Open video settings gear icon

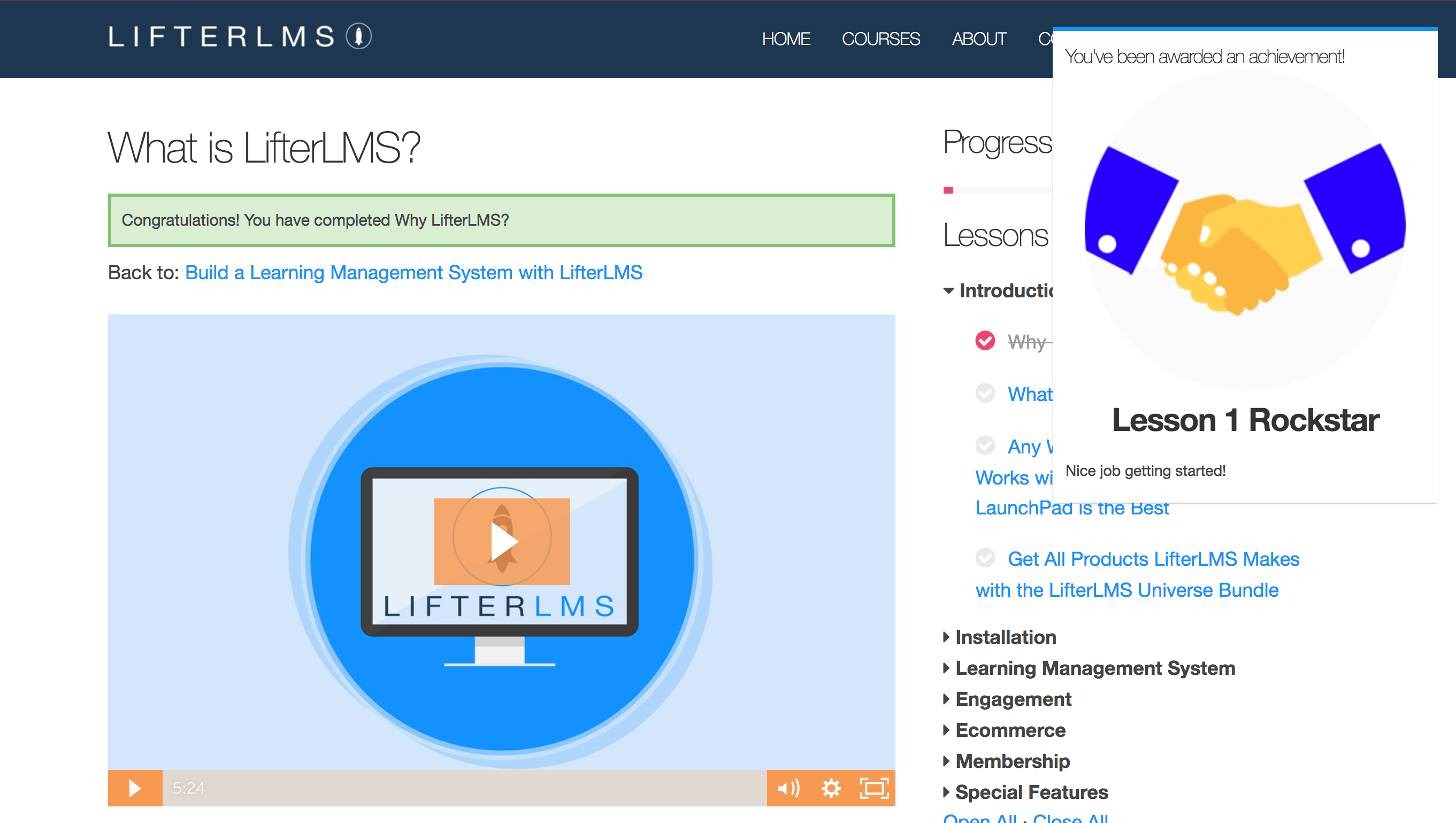click(x=831, y=788)
